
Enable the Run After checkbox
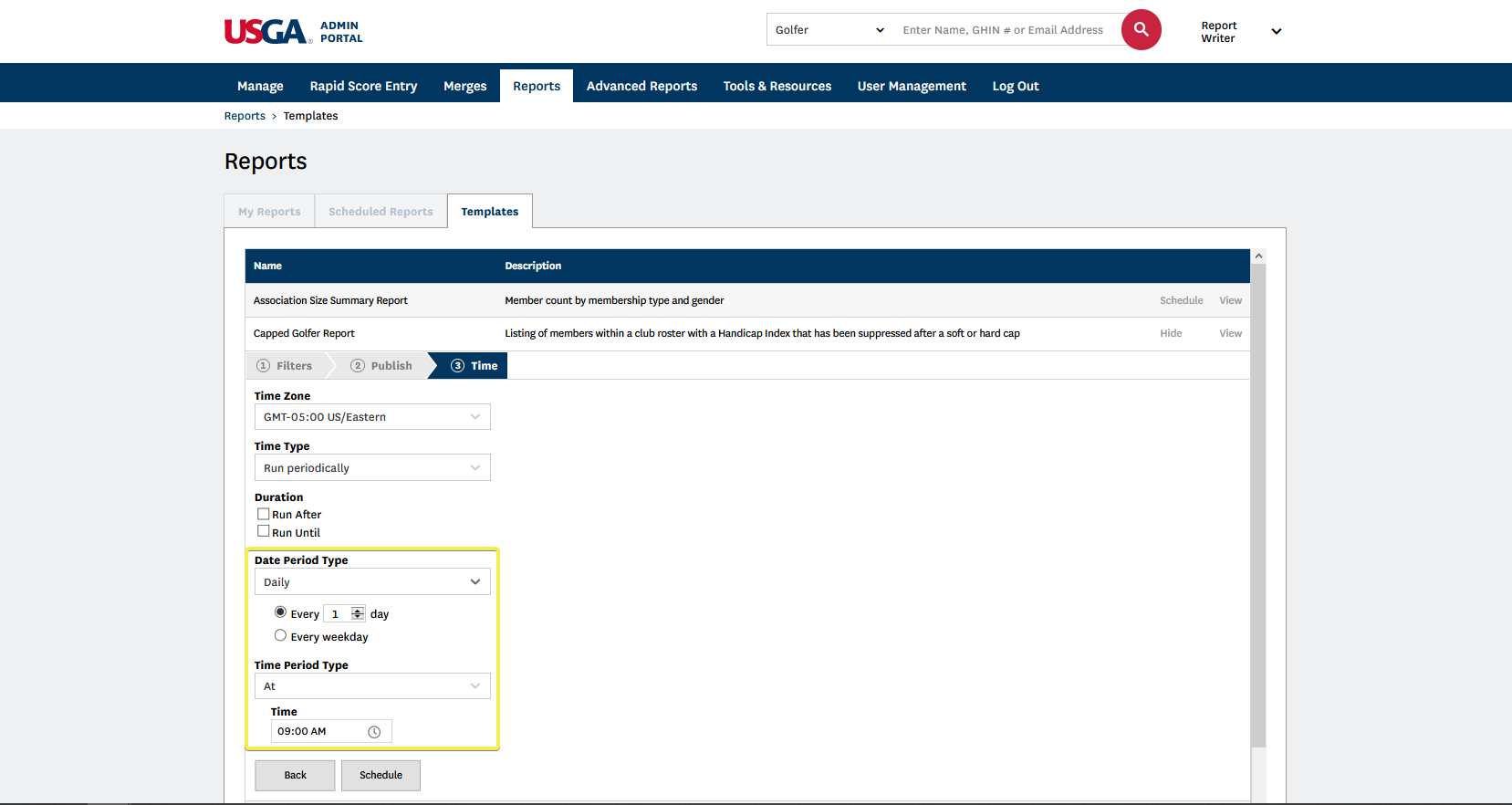click(264, 514)
